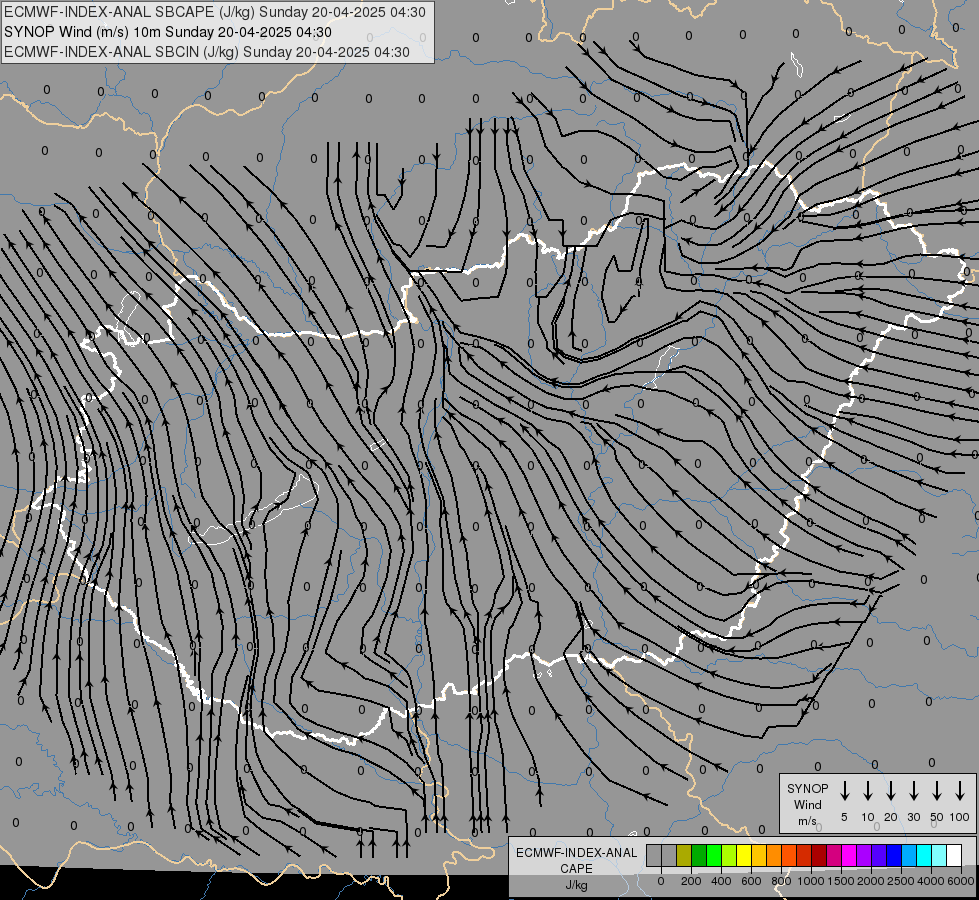Click the wind arrow above the 10 m/s label
This screenshot has height=900, width=979.
867,790
